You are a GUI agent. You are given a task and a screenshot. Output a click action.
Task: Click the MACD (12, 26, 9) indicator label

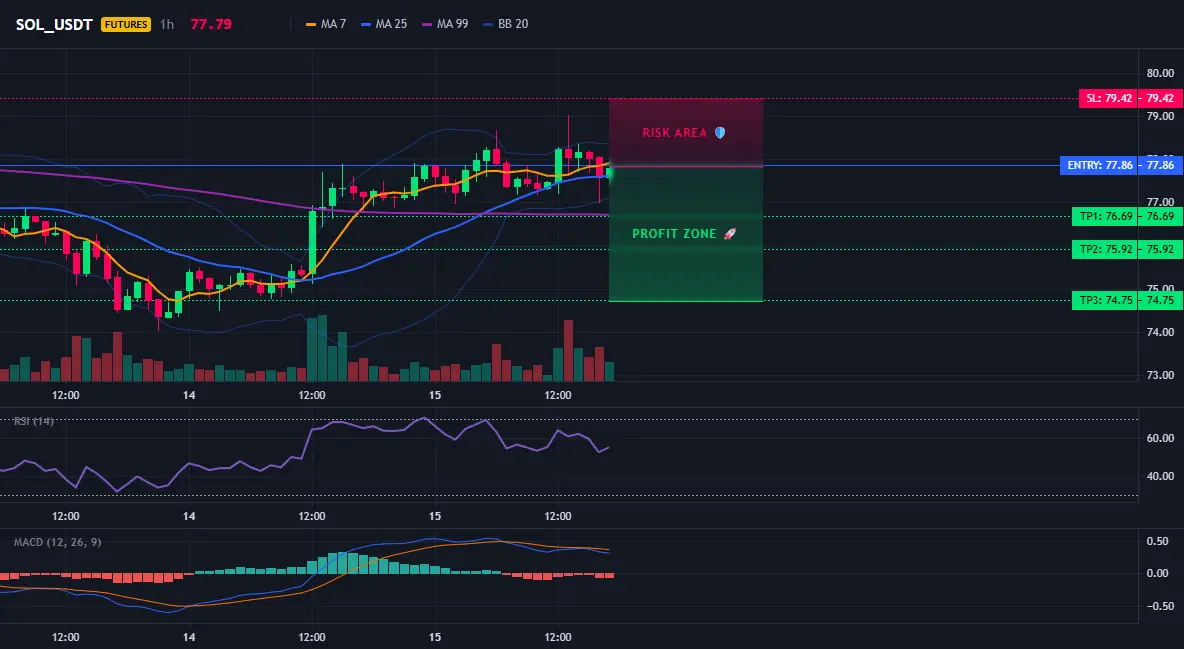(57, 542)
